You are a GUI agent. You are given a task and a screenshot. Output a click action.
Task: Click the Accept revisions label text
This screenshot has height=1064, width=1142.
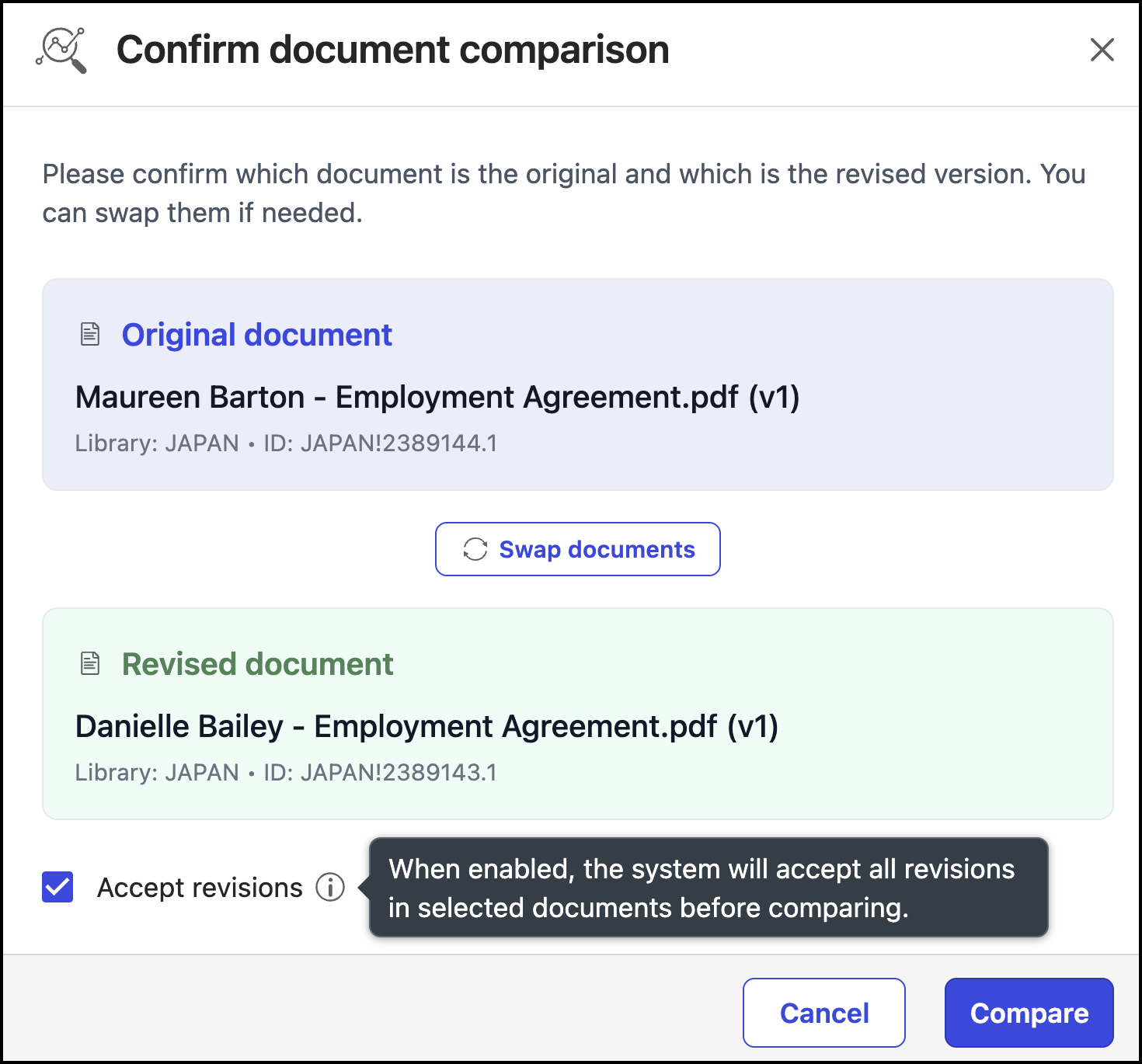point(200,888)
